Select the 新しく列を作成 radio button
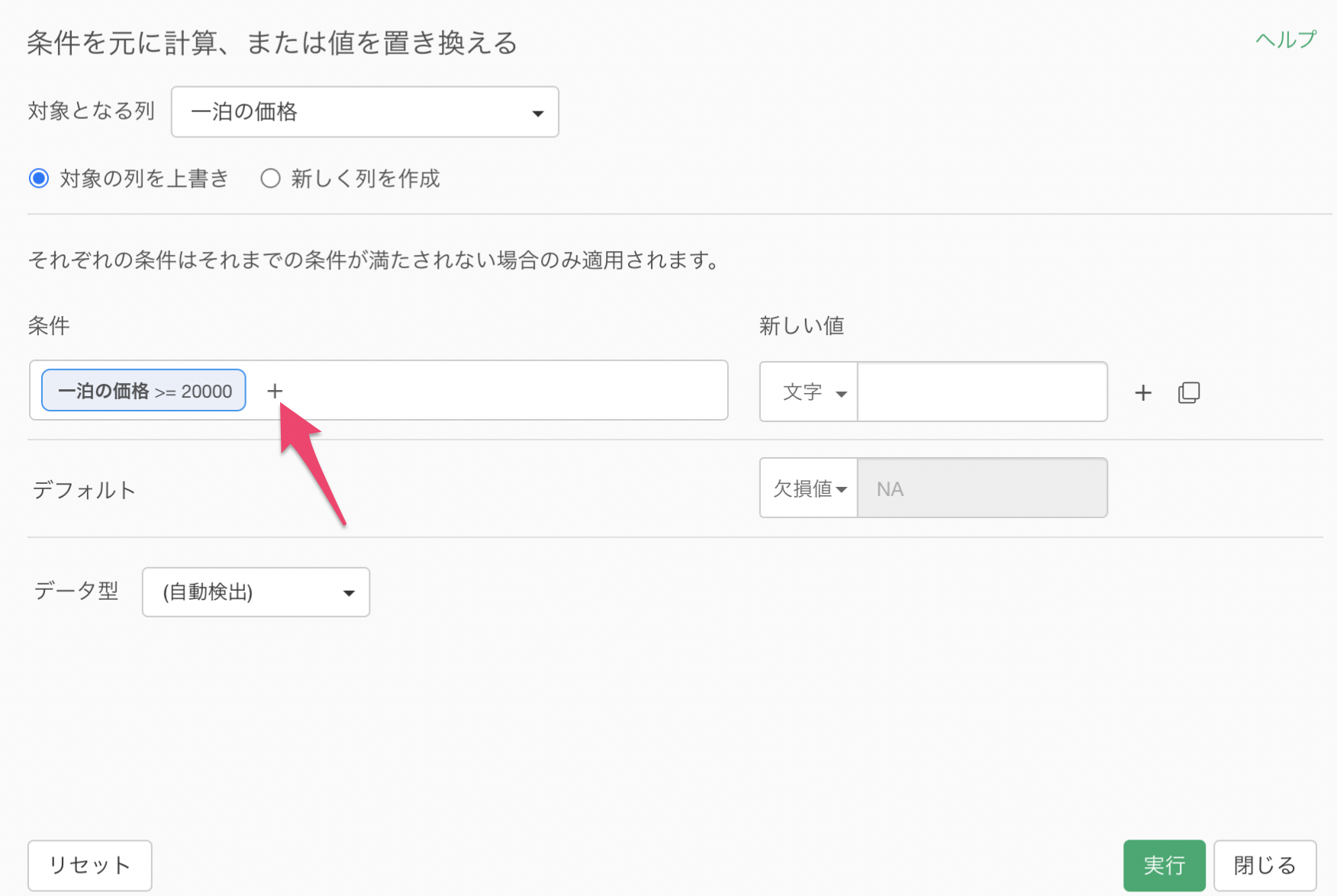Viewport: 1337px width, 896px height. point(270,179)
